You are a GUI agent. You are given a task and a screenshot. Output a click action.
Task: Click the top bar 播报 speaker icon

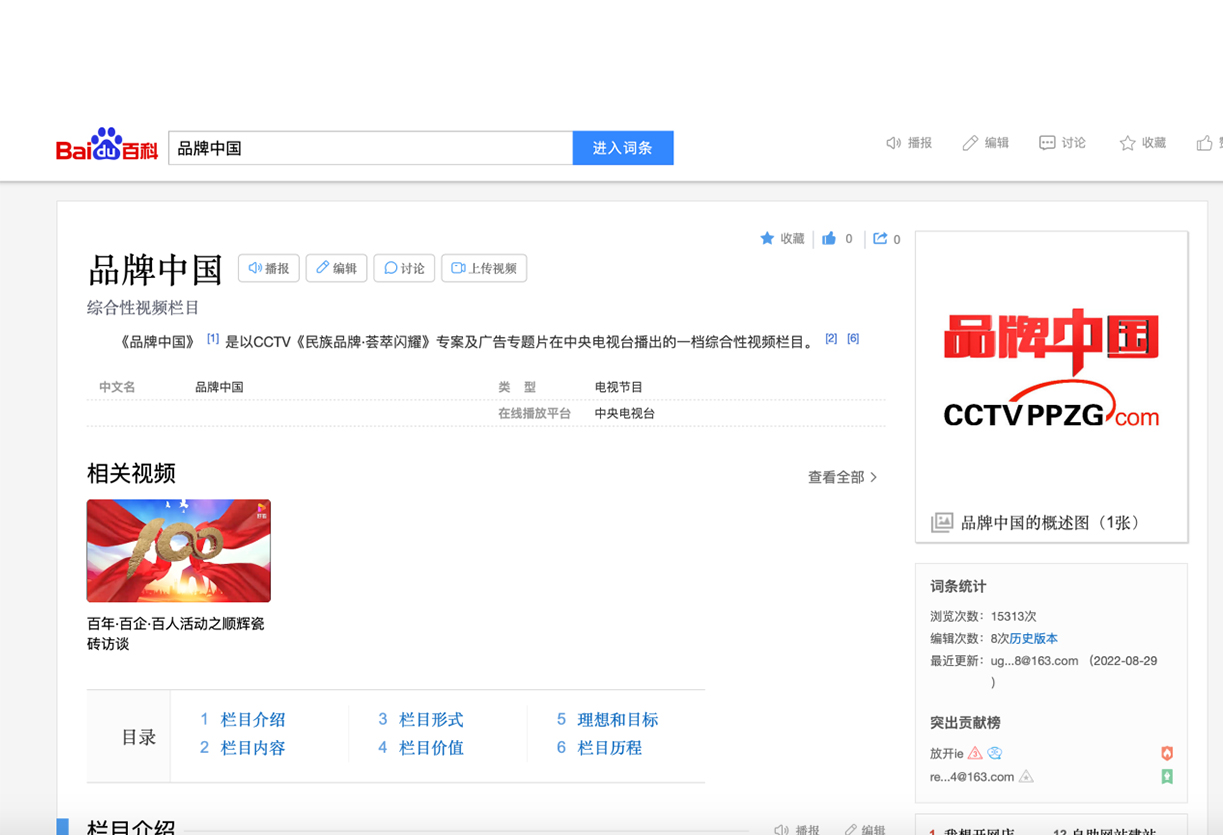click(894, 143)
